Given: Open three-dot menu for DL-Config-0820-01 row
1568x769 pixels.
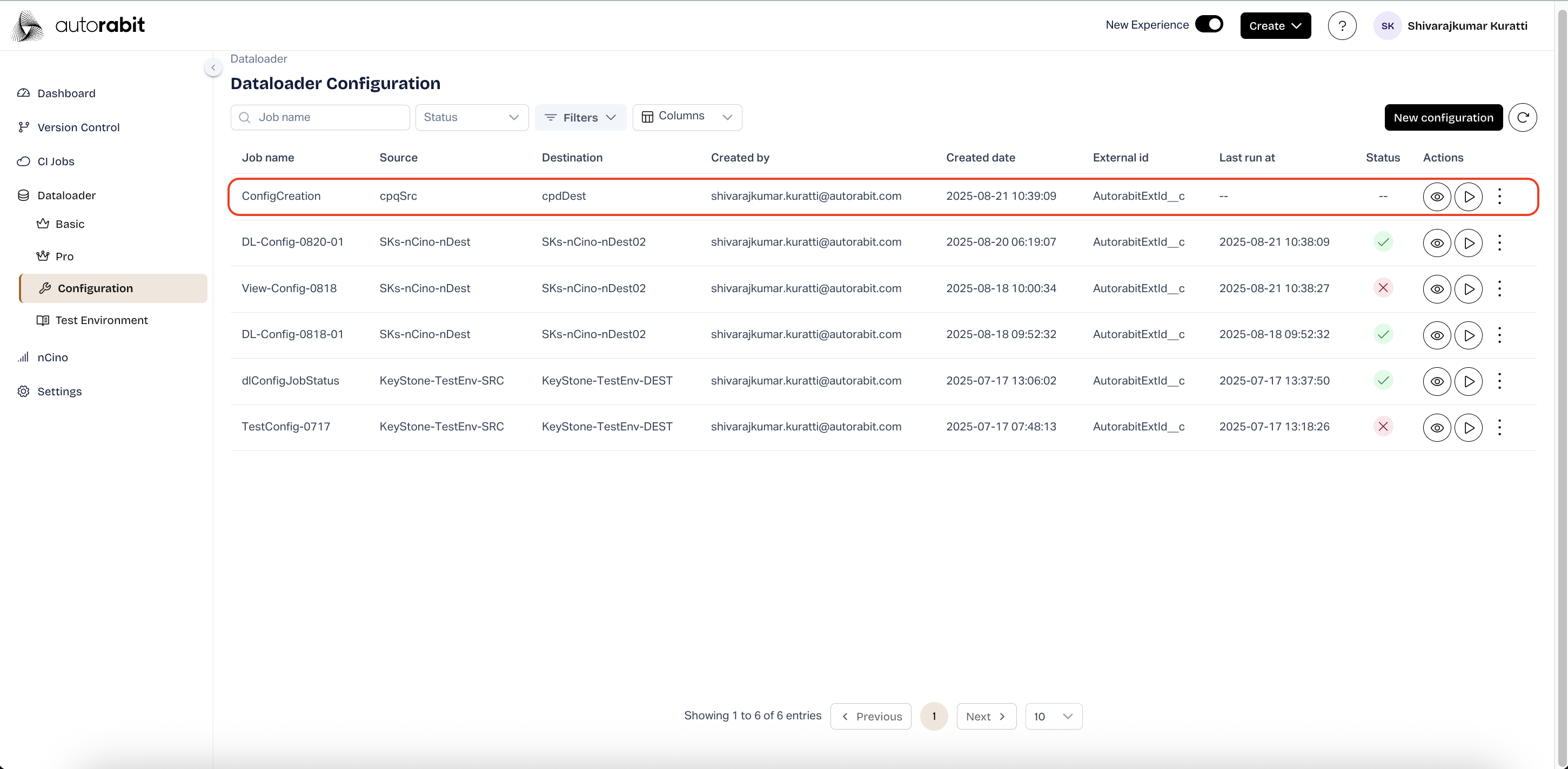Looking at the screenshot, I should tap(1499, 242).
